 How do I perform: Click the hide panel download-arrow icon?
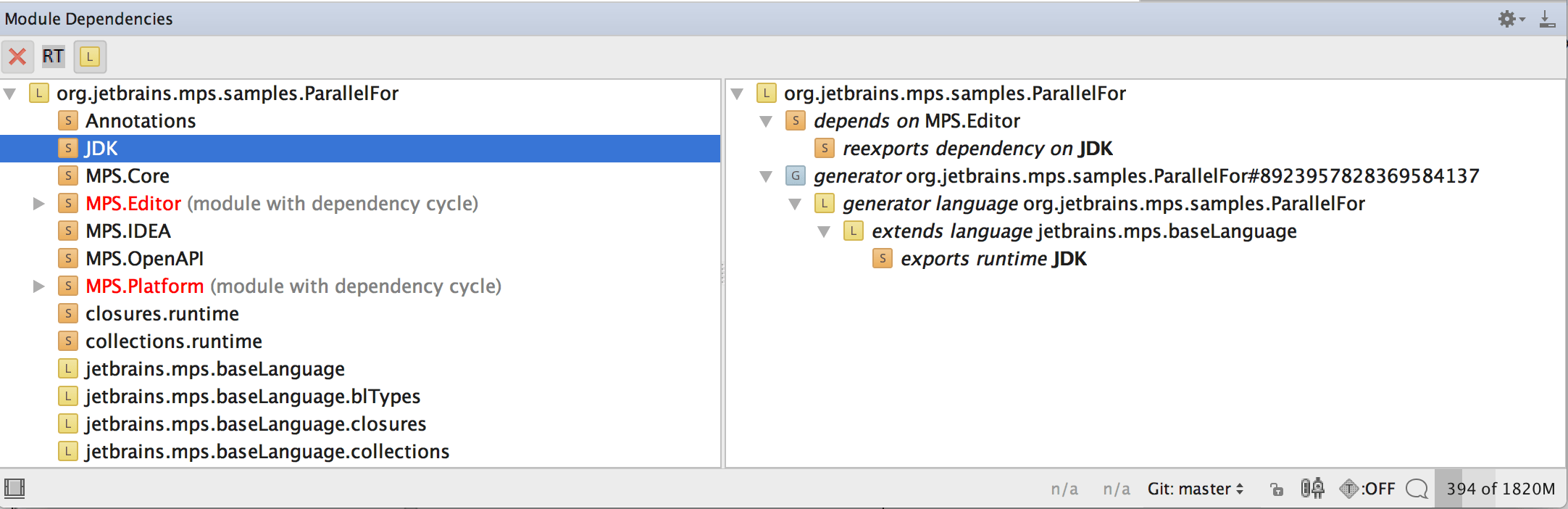(x=1547, y=19)
